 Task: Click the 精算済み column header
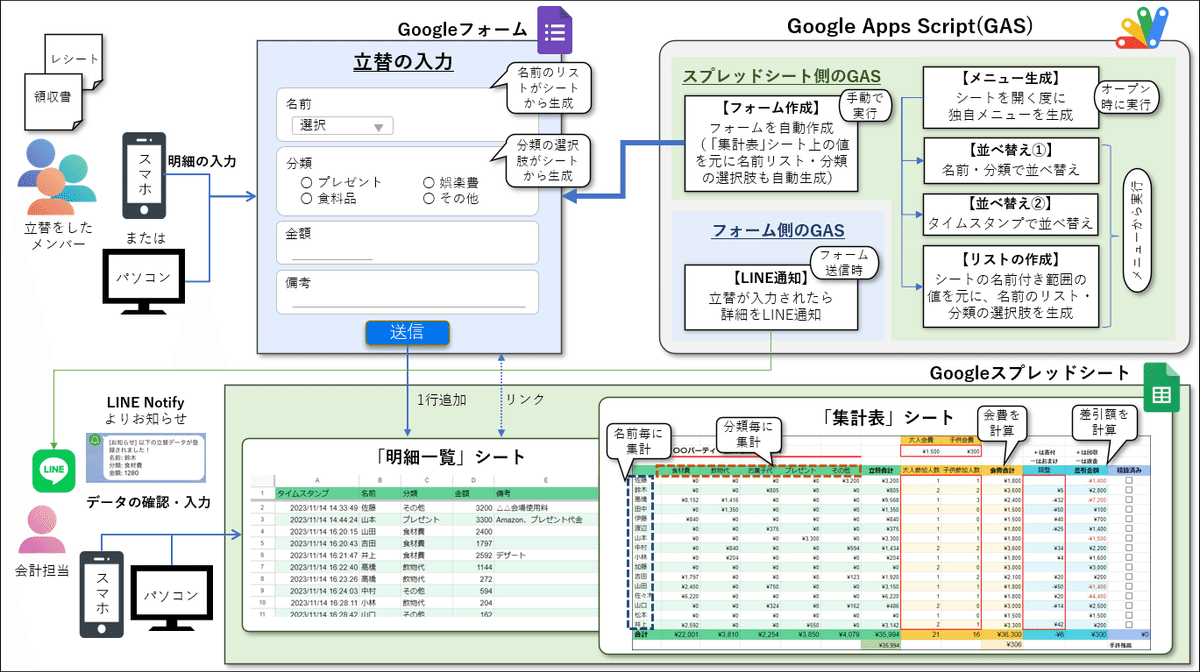(x=1129, y=470)
